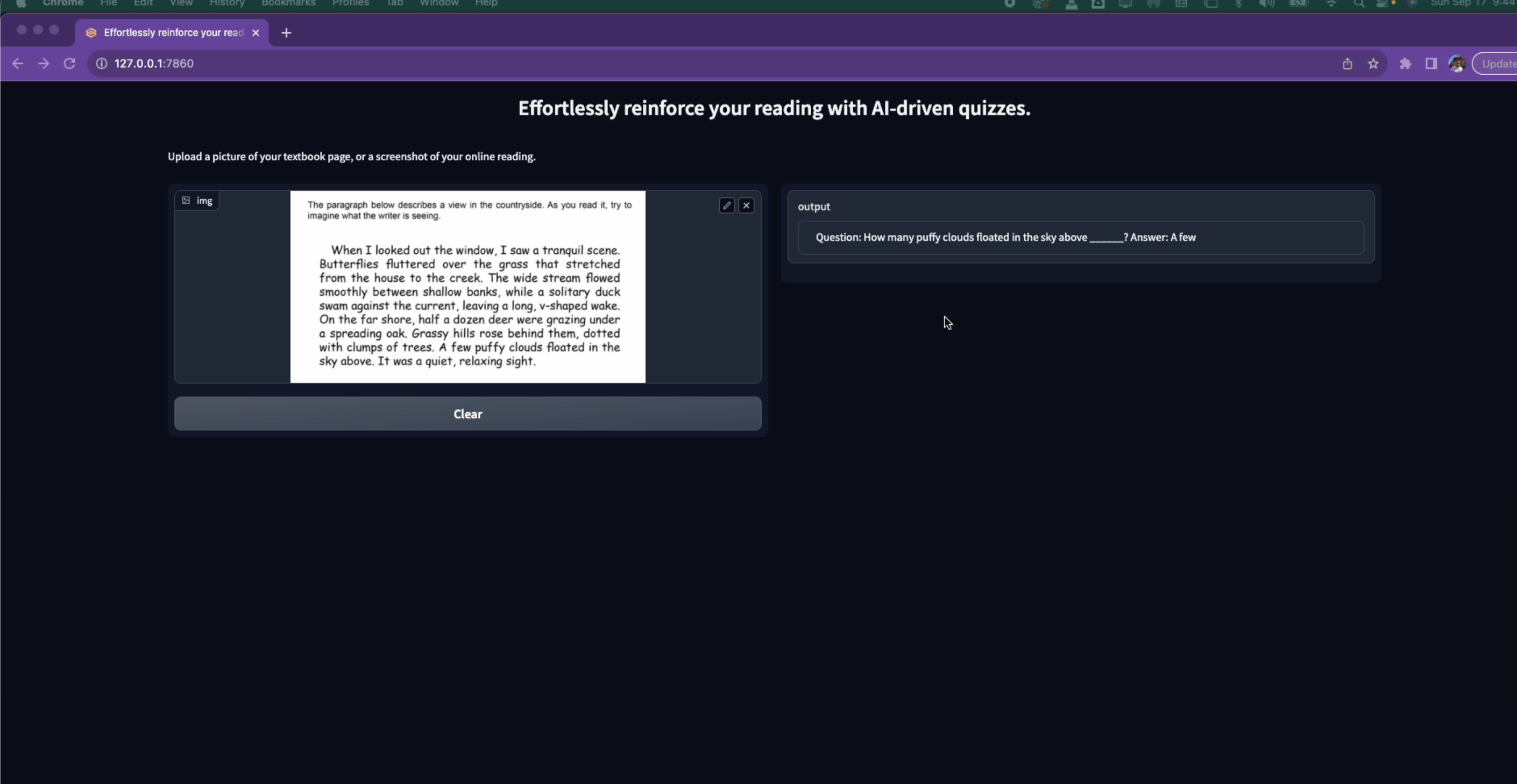1517x784 pixels.
Task: Click the address bar URL 127.0.0.1:7860
Action: pyautogui.click(x=154, y=63)
